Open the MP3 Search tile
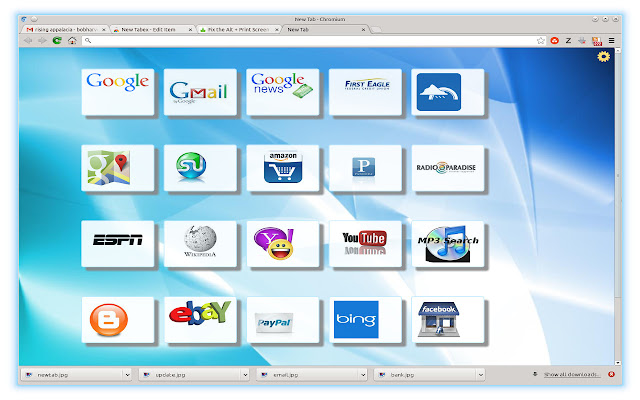This screenshot has width=640, height=400. point(448,244)
